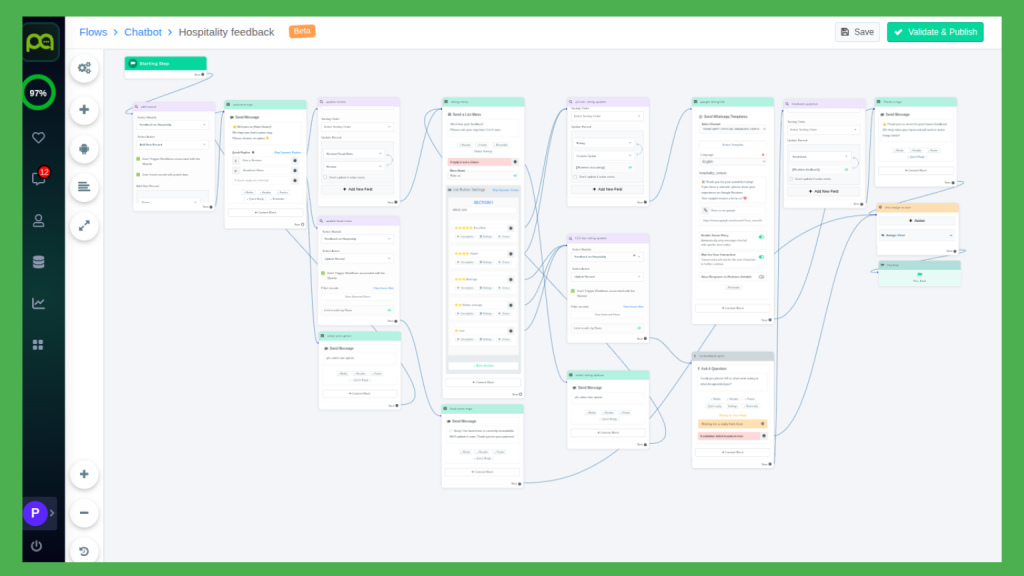This screenshot has height=576, width=1024.
Task: Open the heart favorites icon in sidebar
Action: (39, 138)
